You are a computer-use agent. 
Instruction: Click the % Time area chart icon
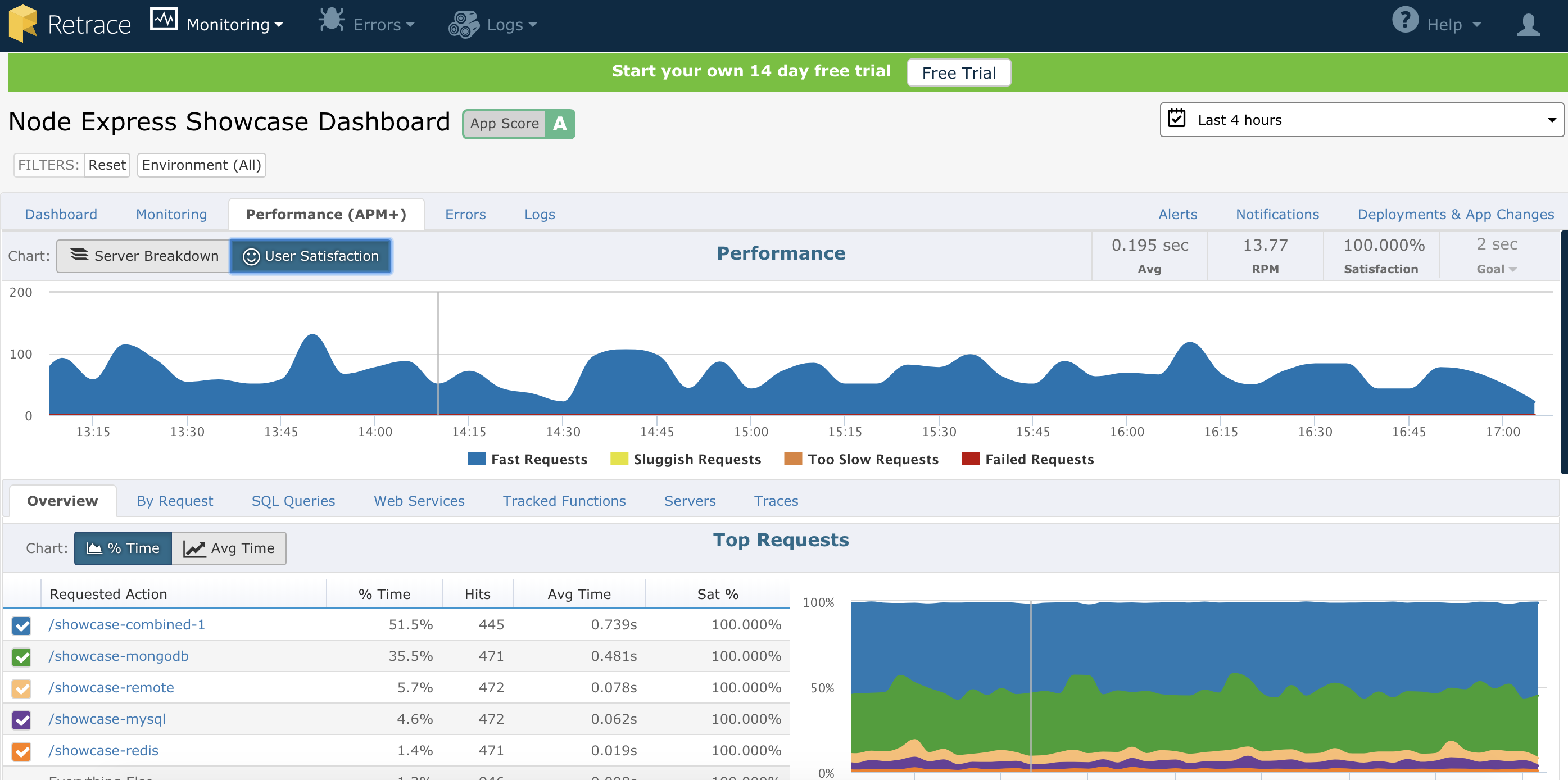(x=94, y=548)
